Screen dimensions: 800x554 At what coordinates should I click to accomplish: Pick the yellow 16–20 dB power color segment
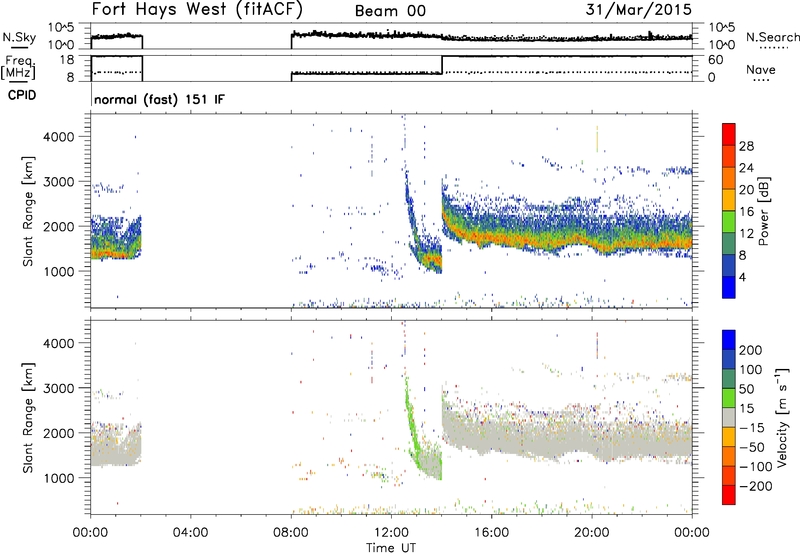(x=729, y=200)
